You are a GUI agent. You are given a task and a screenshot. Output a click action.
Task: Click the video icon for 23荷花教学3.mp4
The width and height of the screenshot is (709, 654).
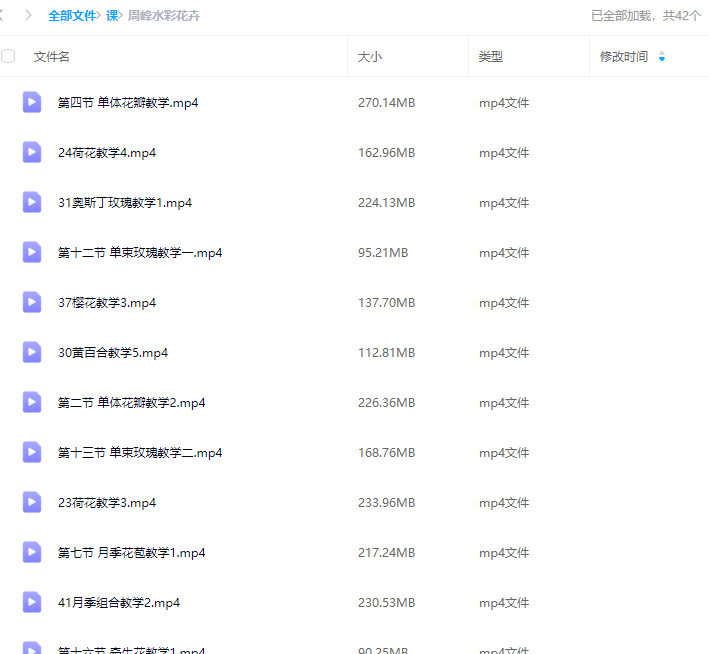[32, 502]
